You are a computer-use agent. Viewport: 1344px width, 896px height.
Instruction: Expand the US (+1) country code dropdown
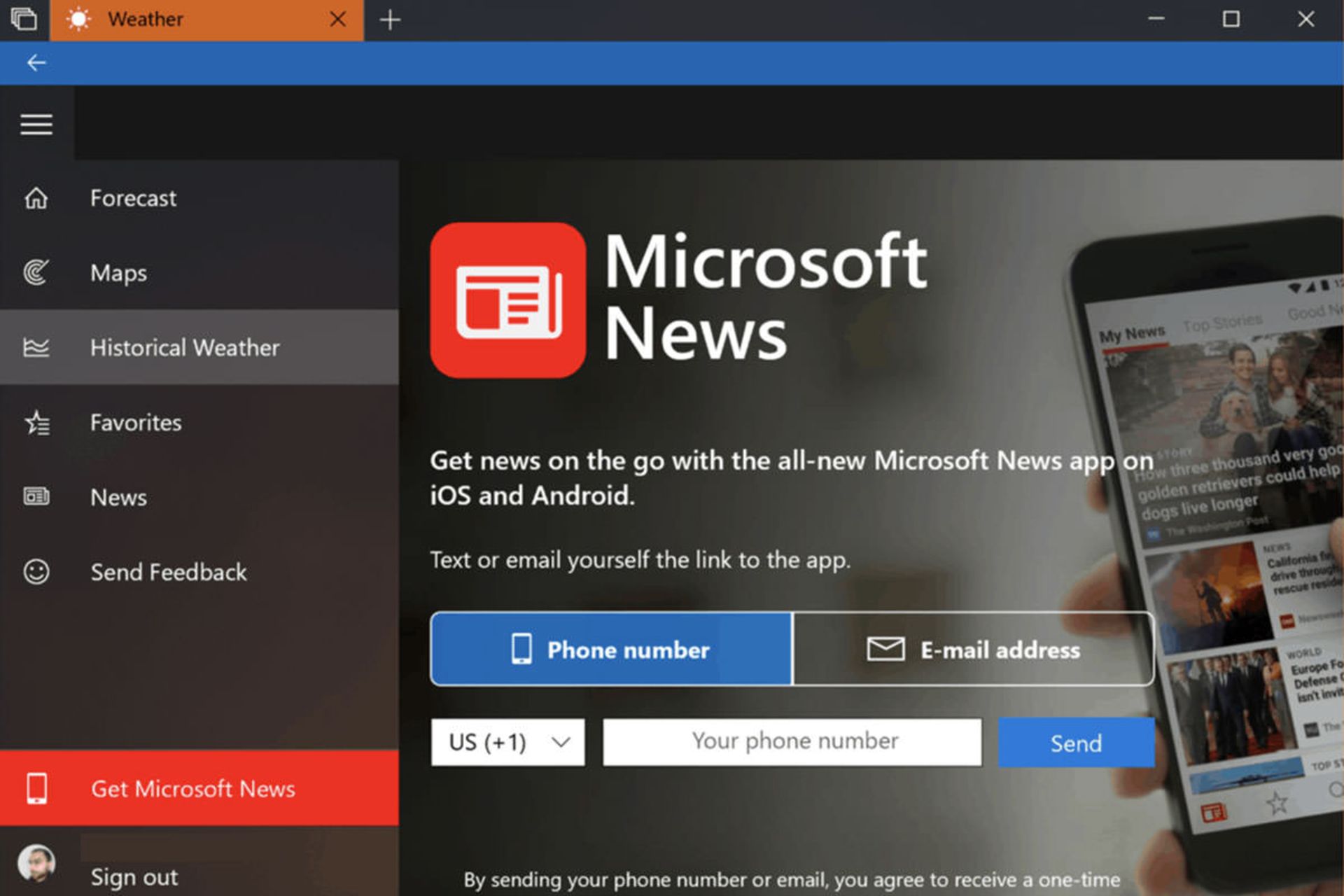pyautogui.click(x=508, y=742)
